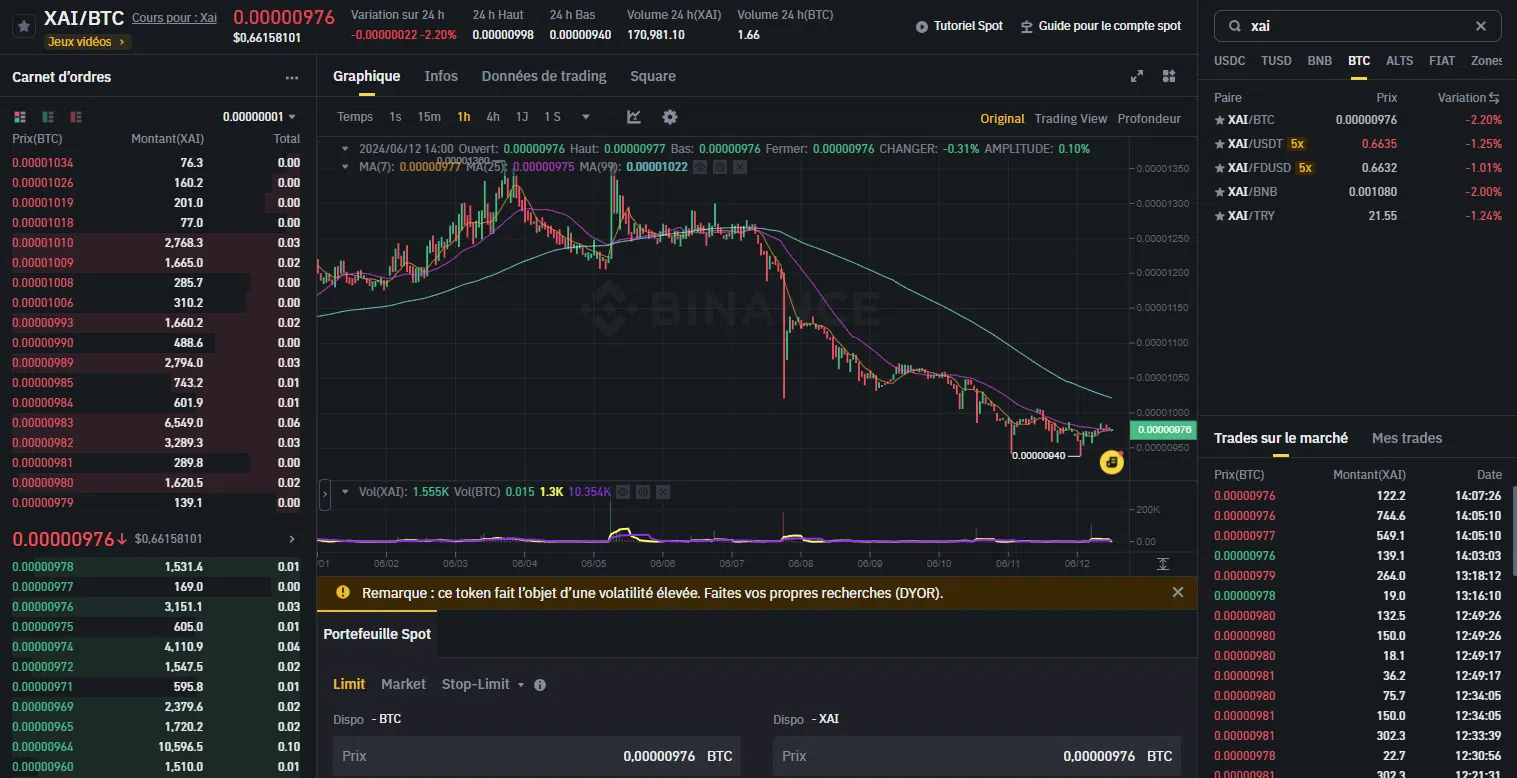Select the FIAT market tab
This screenshot has width=1517, height=778.
coord(1442,60)
